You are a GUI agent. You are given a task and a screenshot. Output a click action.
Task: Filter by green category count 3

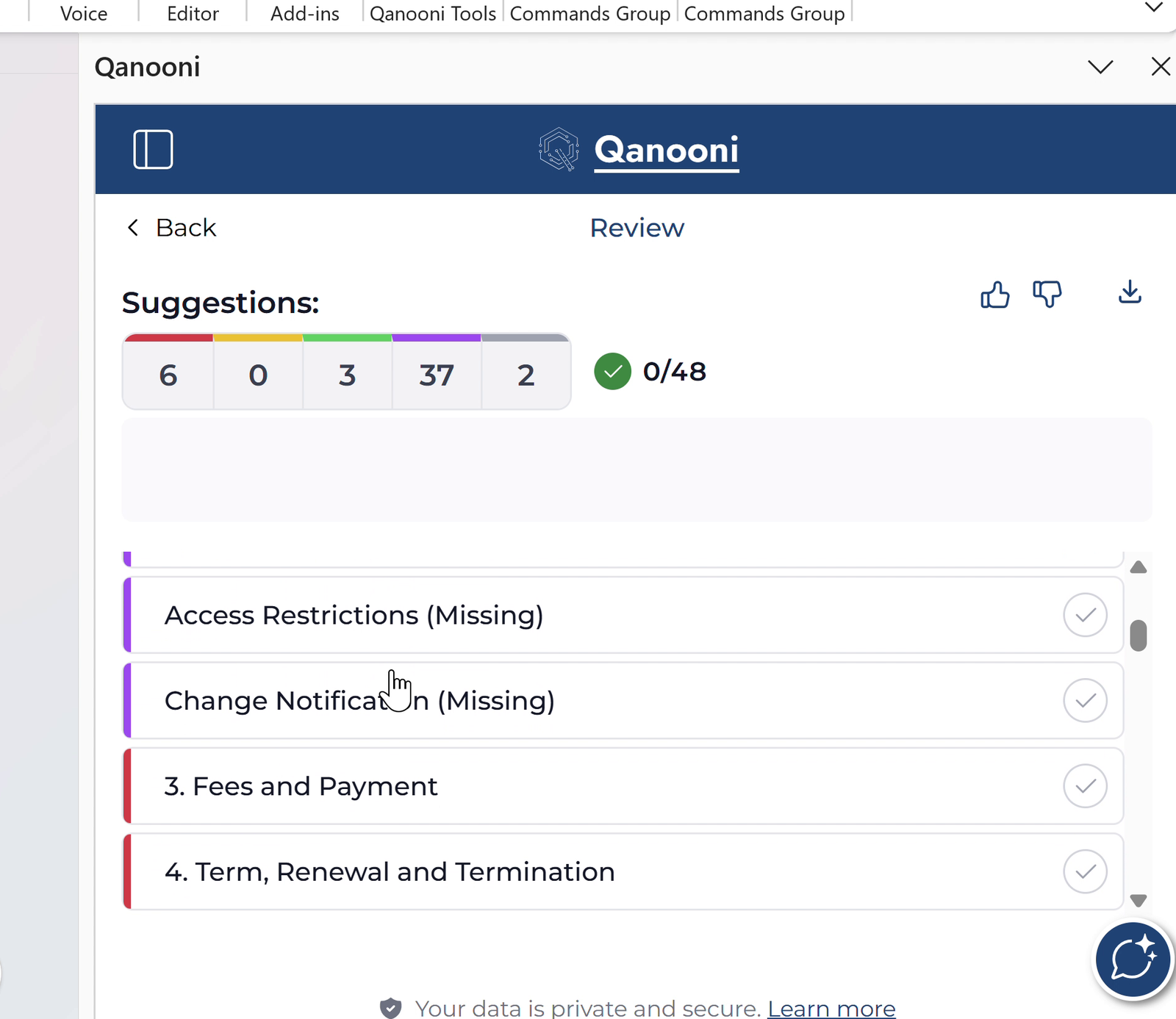click(347, 372)
